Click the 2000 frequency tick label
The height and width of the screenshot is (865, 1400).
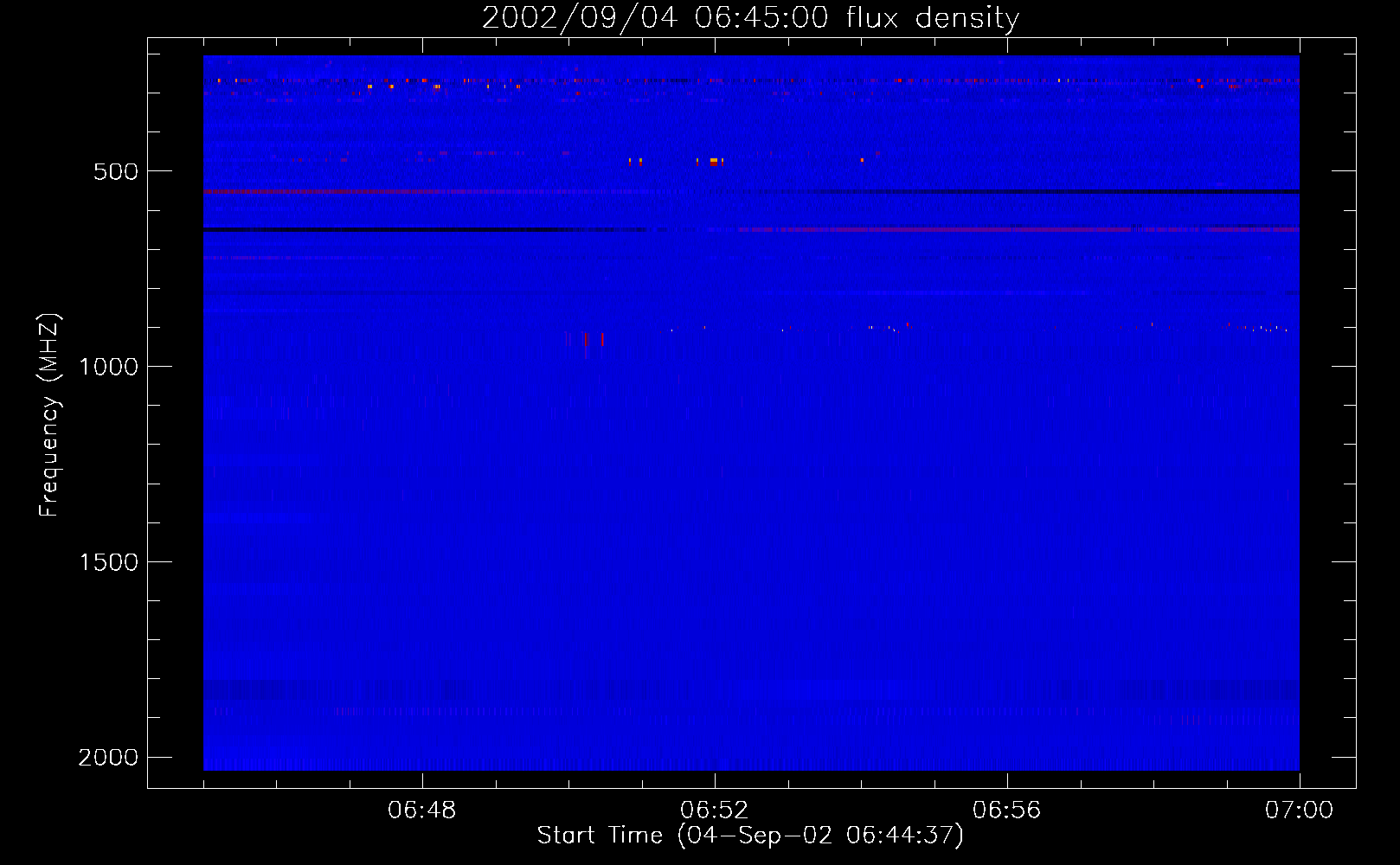[x=108, y=758]
